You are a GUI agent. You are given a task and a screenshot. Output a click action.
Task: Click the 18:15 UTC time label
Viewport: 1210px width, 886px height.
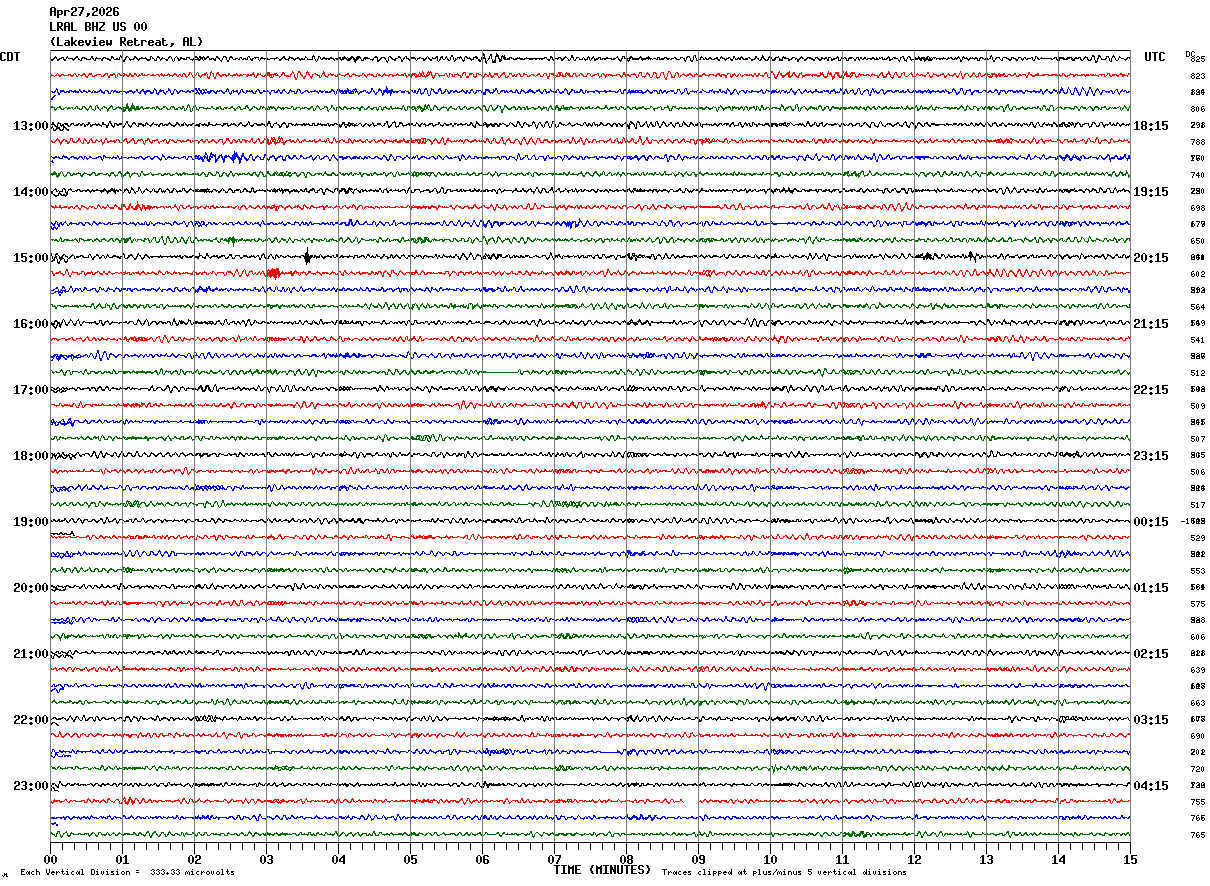(x=1150, y=126)
